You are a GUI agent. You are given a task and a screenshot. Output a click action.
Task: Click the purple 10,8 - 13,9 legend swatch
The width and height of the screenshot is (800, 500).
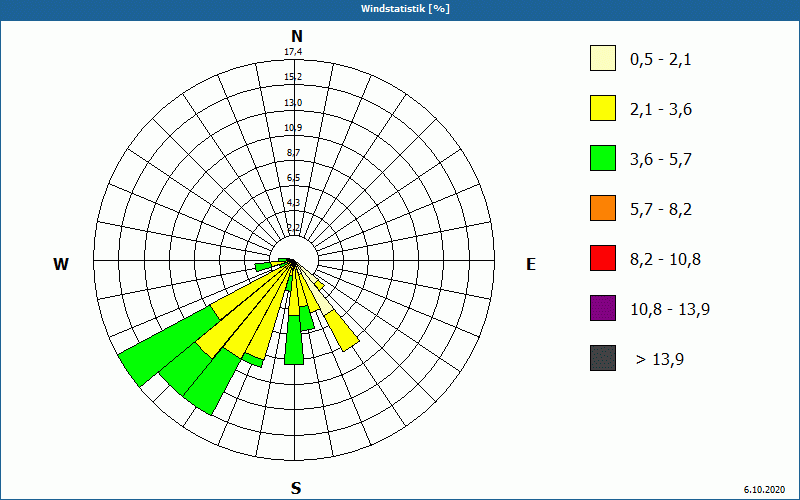pyautogui.click(x=603, y=308)
